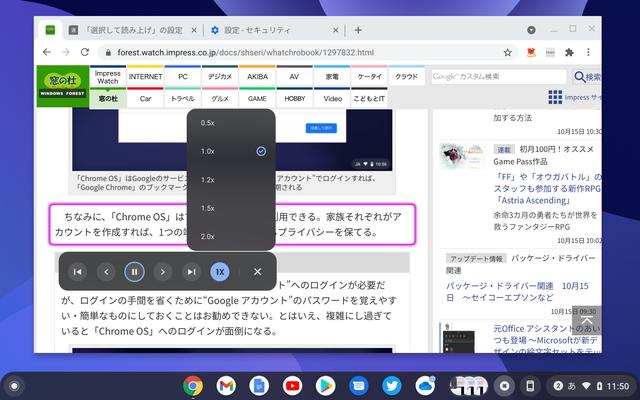Open the グルメ nav item
The image size is (640, 400).
220,98
